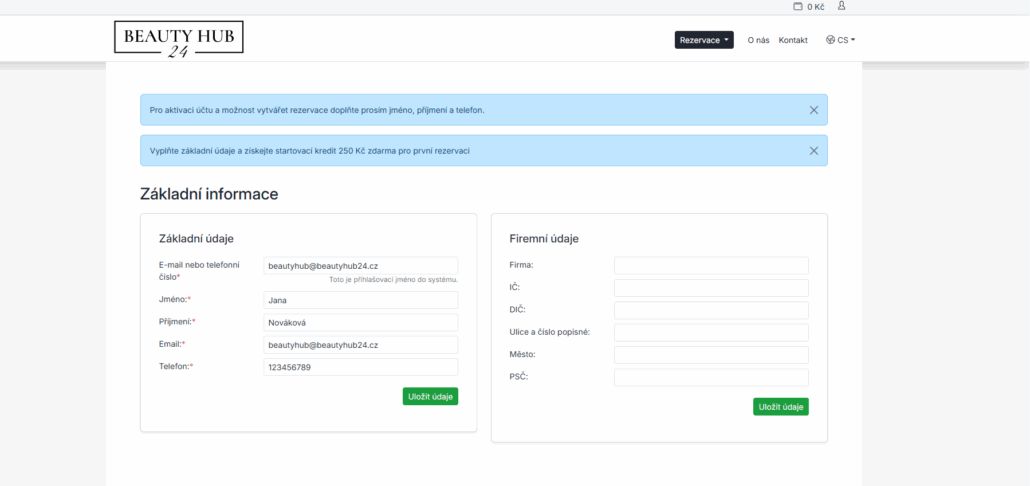Select the Město input field
Viewport: 1030px width, 486px height.
pyautogui.click(x=710, y=355)
